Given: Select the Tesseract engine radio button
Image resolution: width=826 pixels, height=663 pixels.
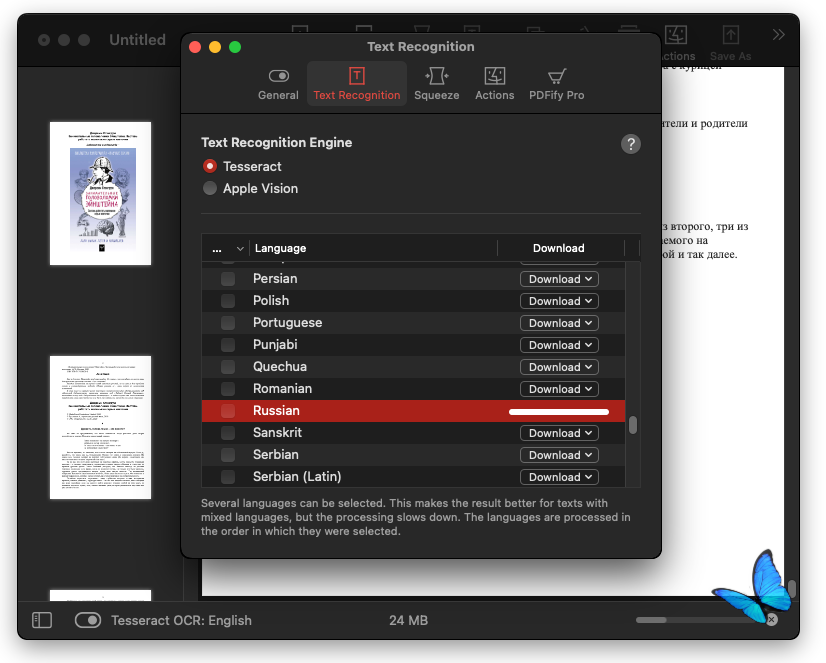Looking at the screenshot, I should pos(210,166).
